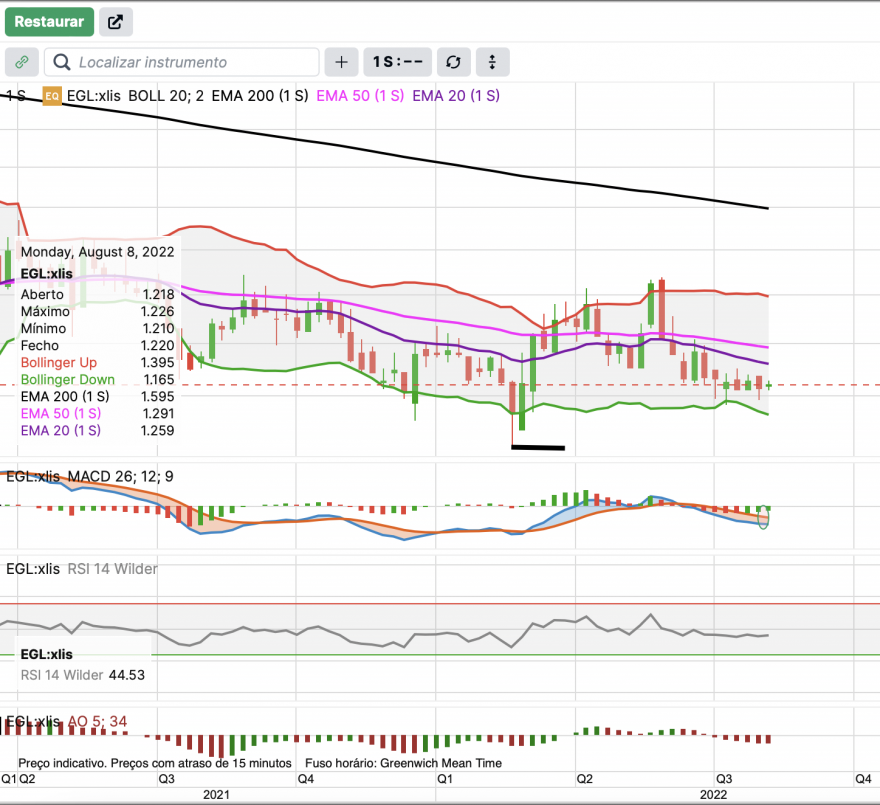
Task: Click Fuso horário: Greenwich Mean Time text
Action: (403, 763)
